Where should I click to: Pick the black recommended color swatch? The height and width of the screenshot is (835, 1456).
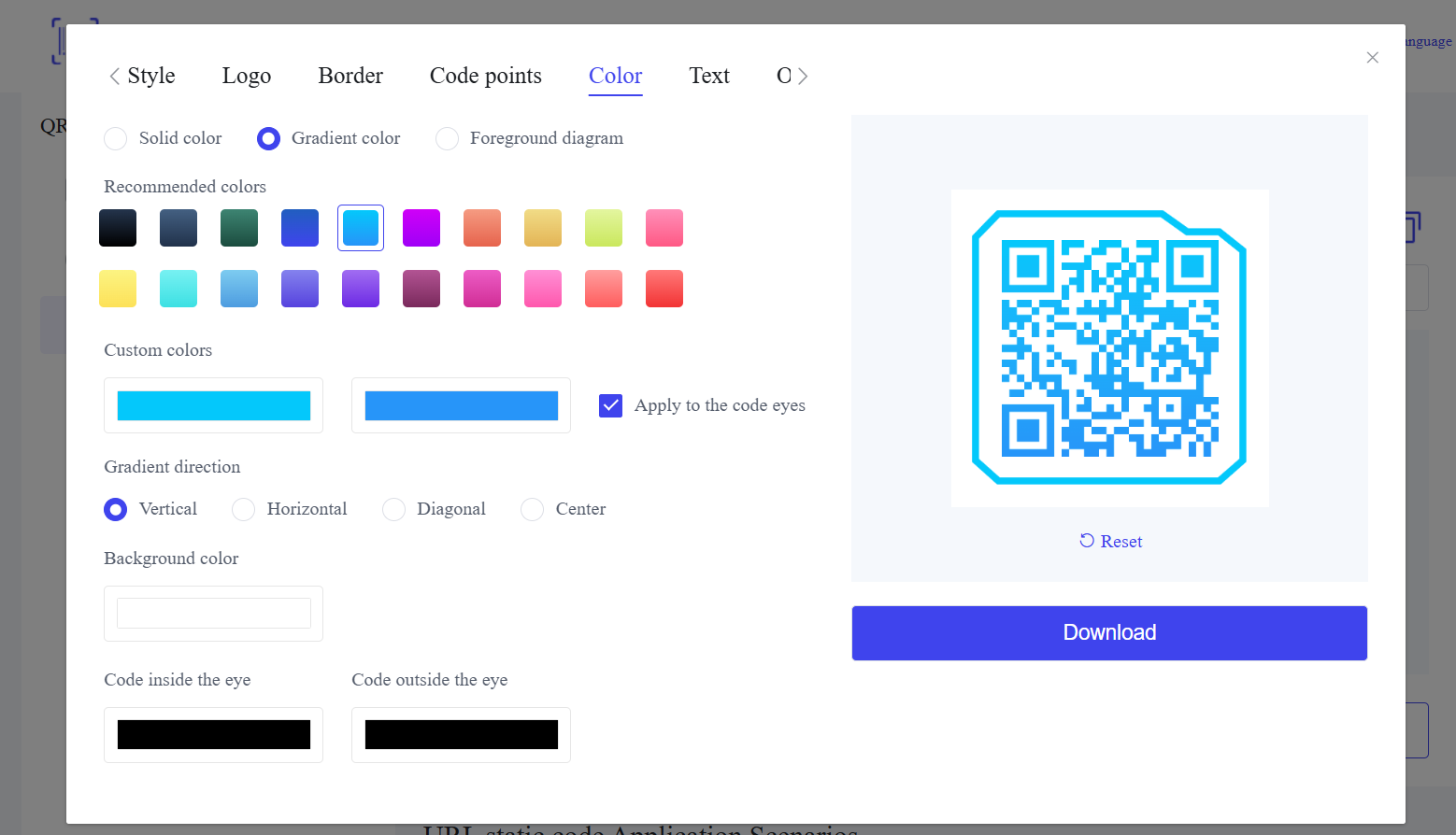click(x=118, y=228)
